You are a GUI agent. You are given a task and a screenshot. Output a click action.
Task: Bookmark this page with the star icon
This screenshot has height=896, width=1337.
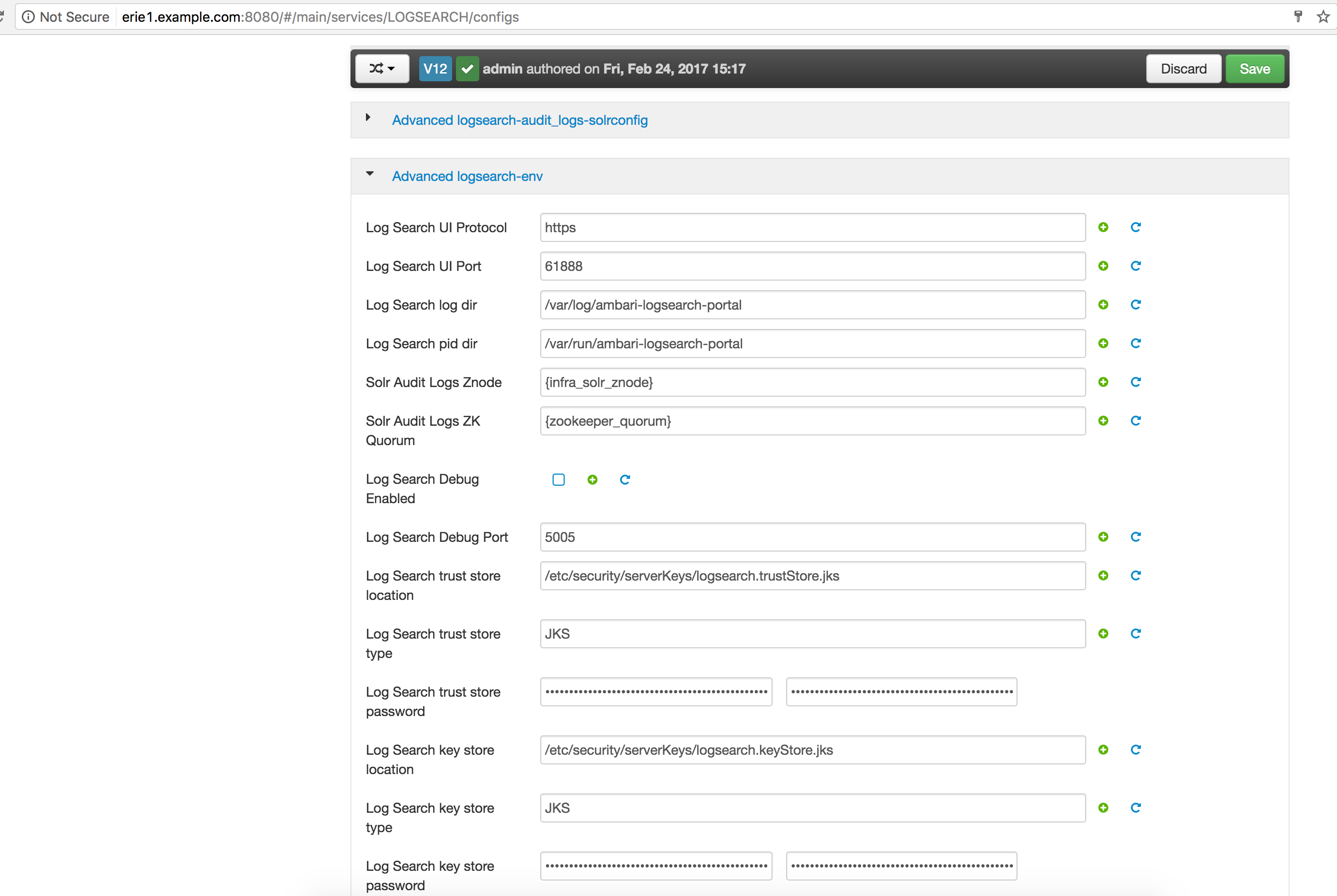[x=1323, y=16]
